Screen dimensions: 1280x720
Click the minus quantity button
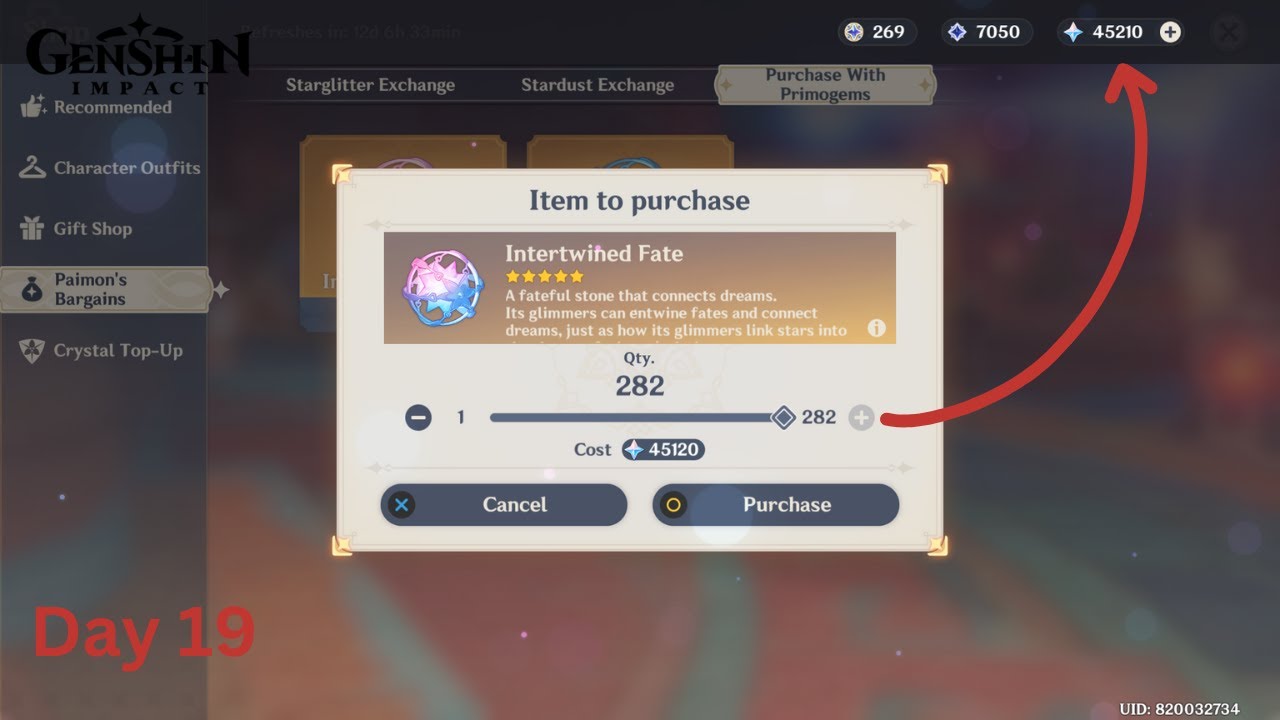[418, 417]
